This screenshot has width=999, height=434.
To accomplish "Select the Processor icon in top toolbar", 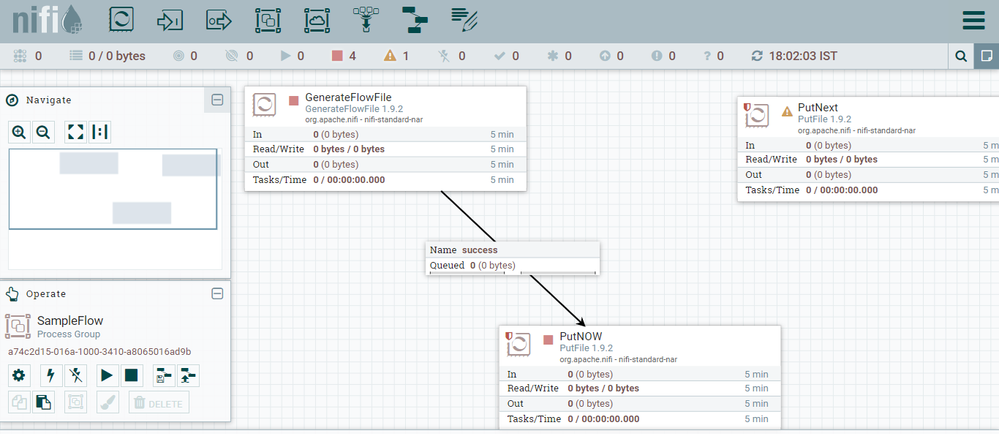I will click(120, 20).
